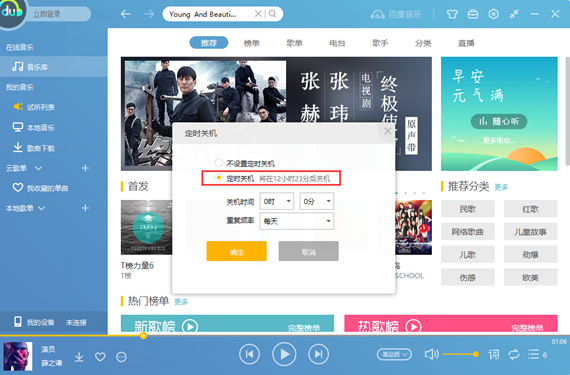Clear the search box text
The image size is (570, 375).
tap(258, 14)
